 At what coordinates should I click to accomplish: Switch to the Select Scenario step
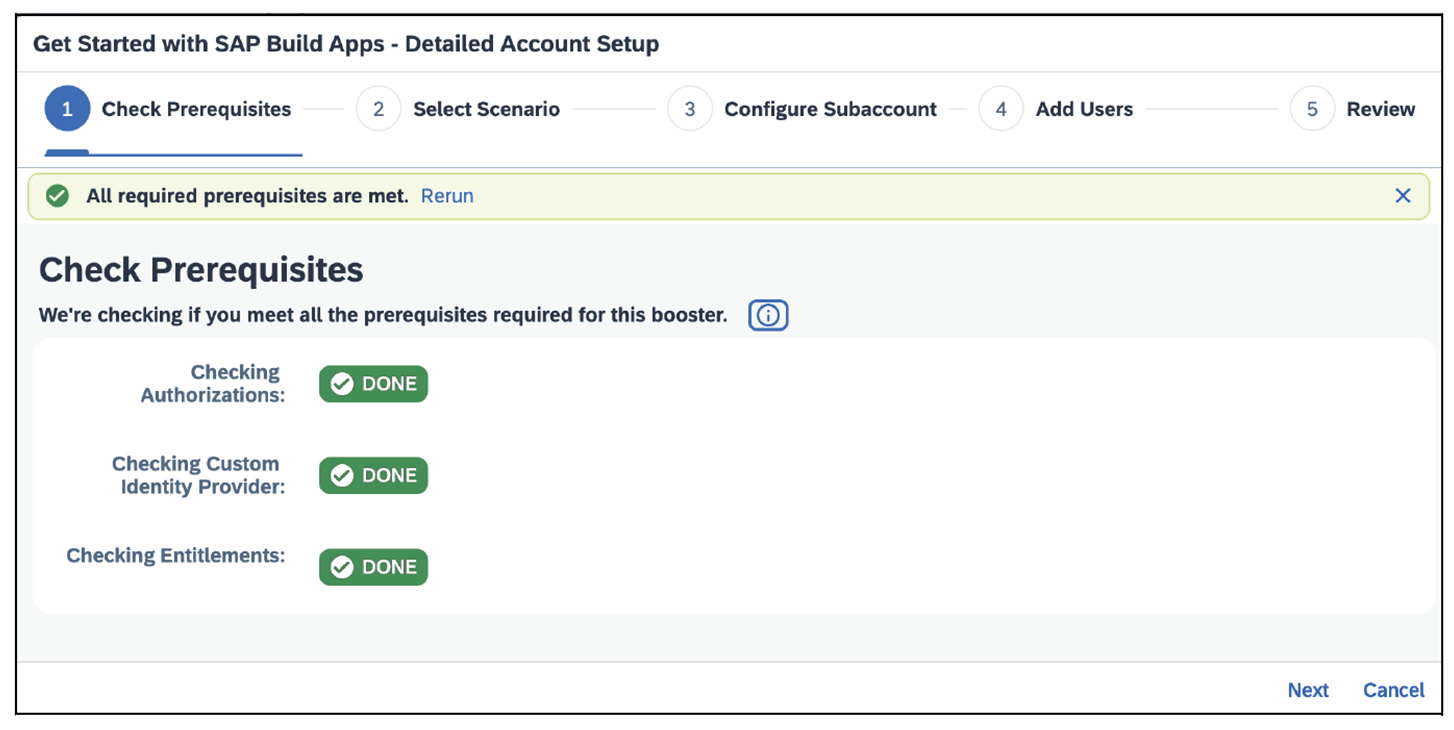(486, 108)
